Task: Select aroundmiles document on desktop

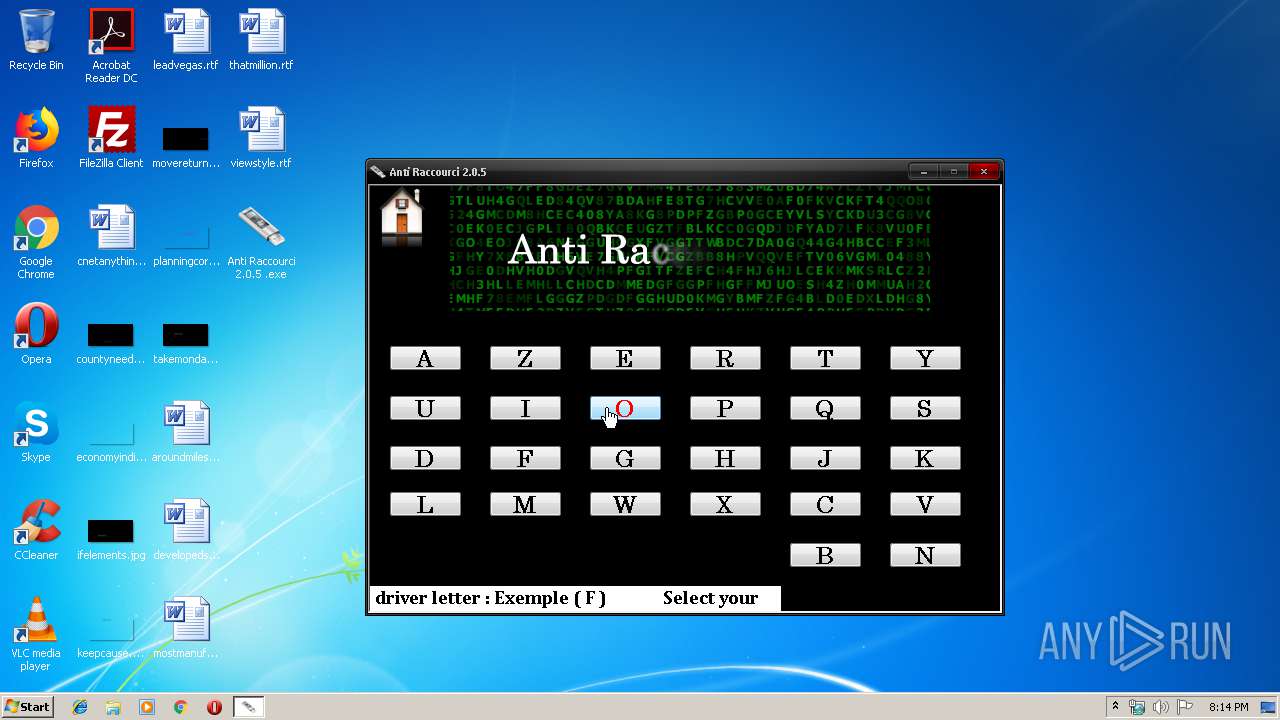Action: coord(186,432)
